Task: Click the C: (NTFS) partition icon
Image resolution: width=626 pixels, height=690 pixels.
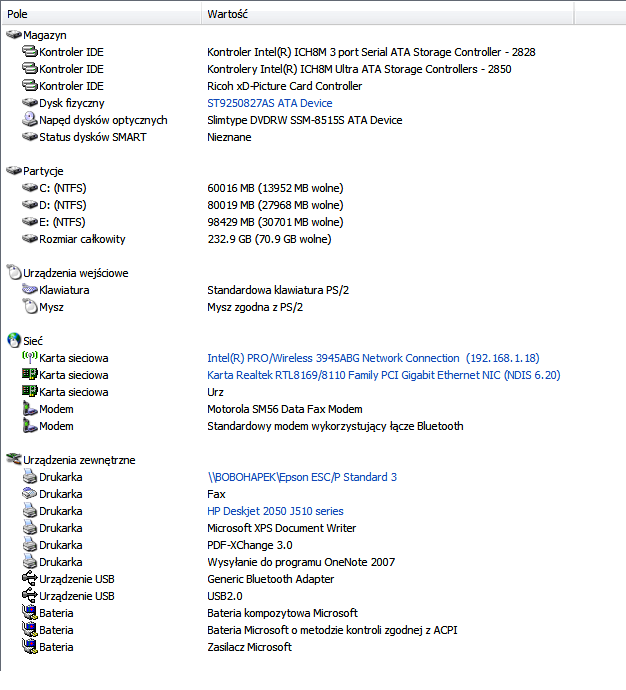Action: (30, 187)
